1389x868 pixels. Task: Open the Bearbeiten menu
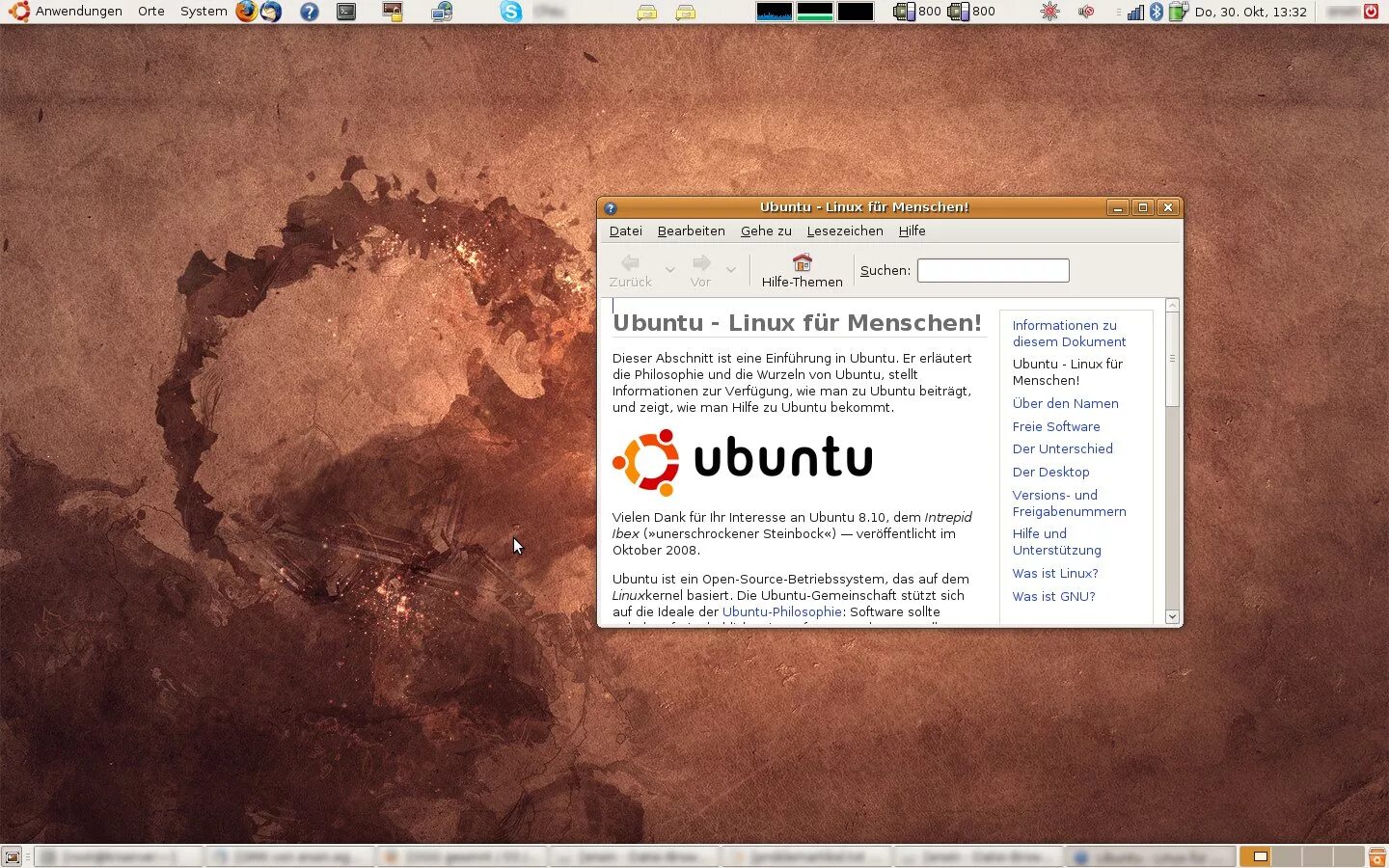[691, 231]
